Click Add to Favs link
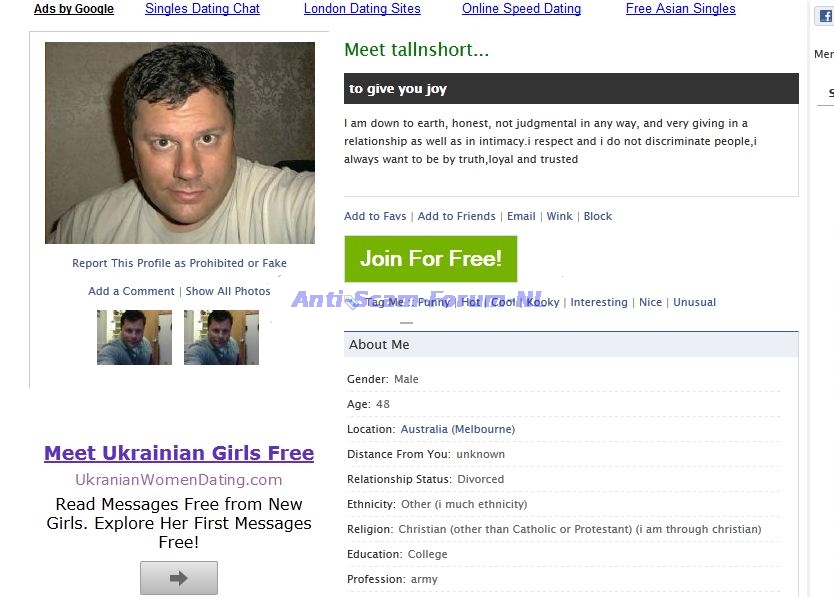Viewport: 834px width, 597px height. [375, 216]
